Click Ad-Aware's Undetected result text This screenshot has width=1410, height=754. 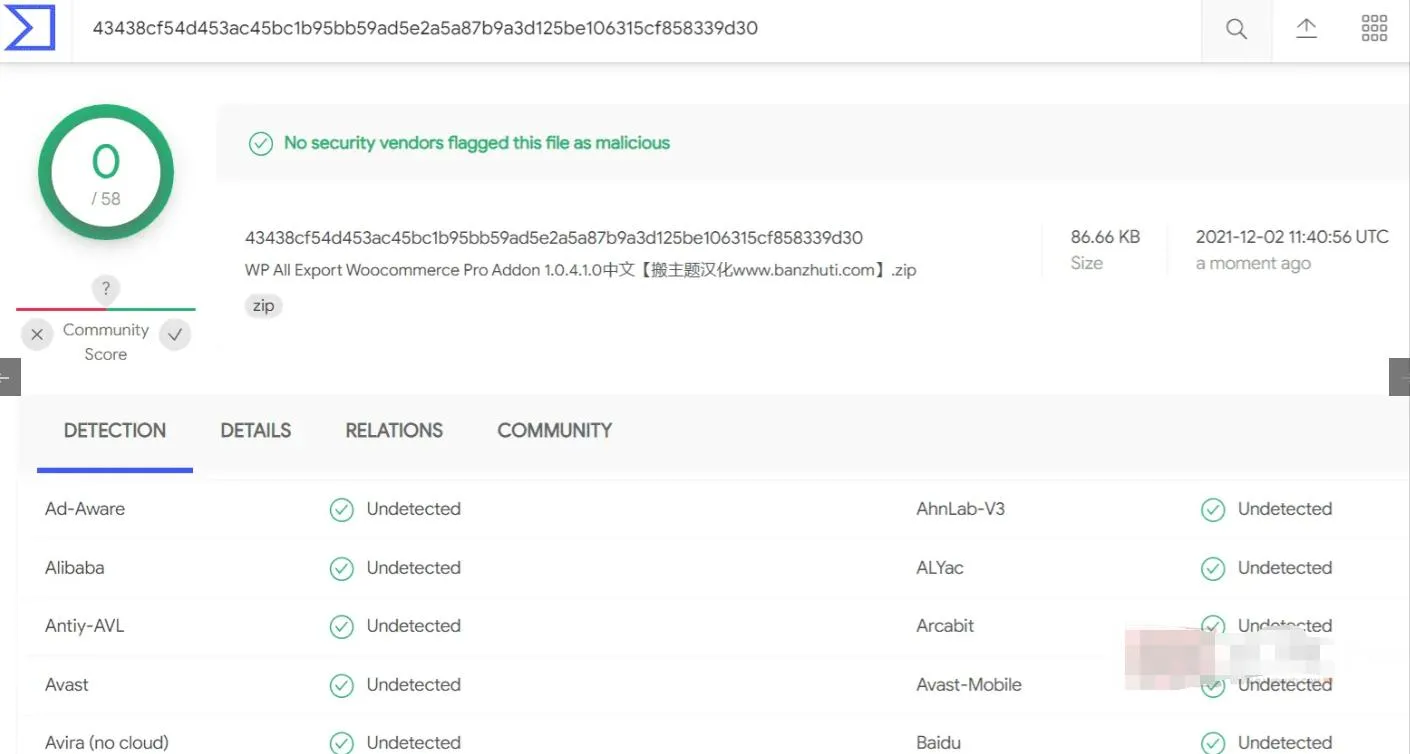coord(414,509)
